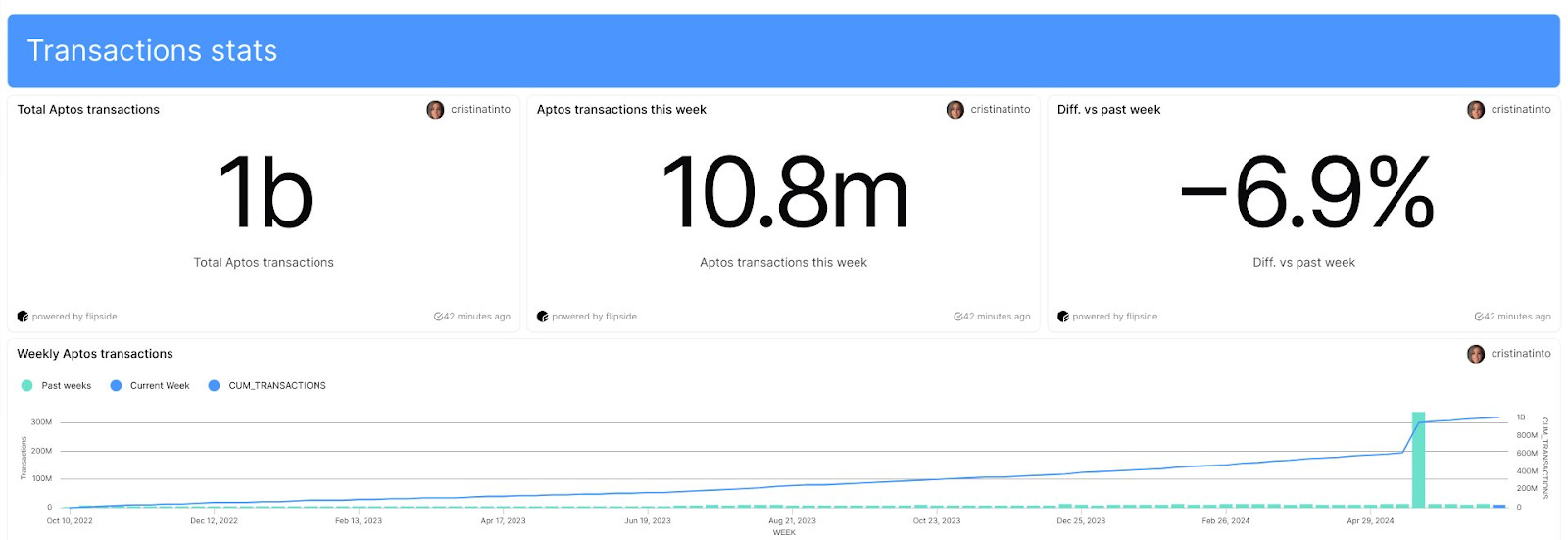Screen dimensions: 1568x540
Task: Click the 600M right y-axis label
Action: [x=1527, y=453]
